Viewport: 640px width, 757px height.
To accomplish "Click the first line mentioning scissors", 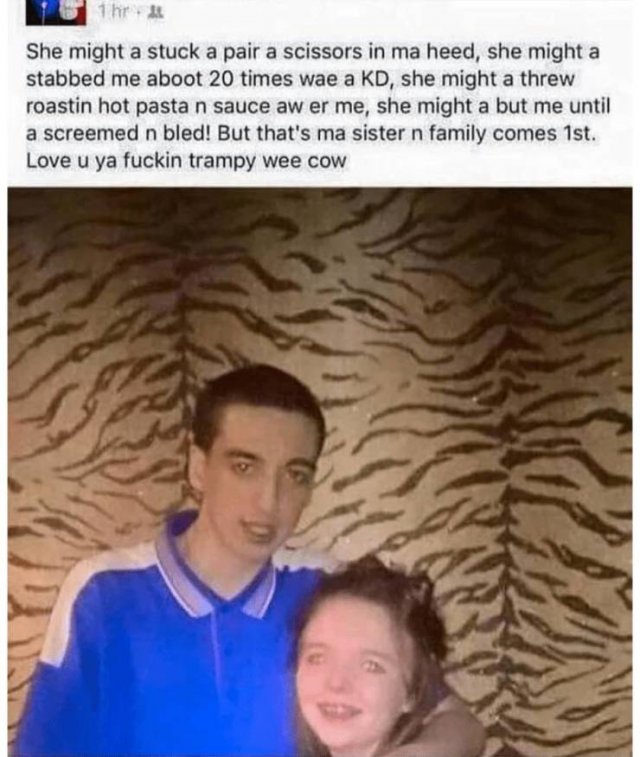I will click(x=313, y=52).
